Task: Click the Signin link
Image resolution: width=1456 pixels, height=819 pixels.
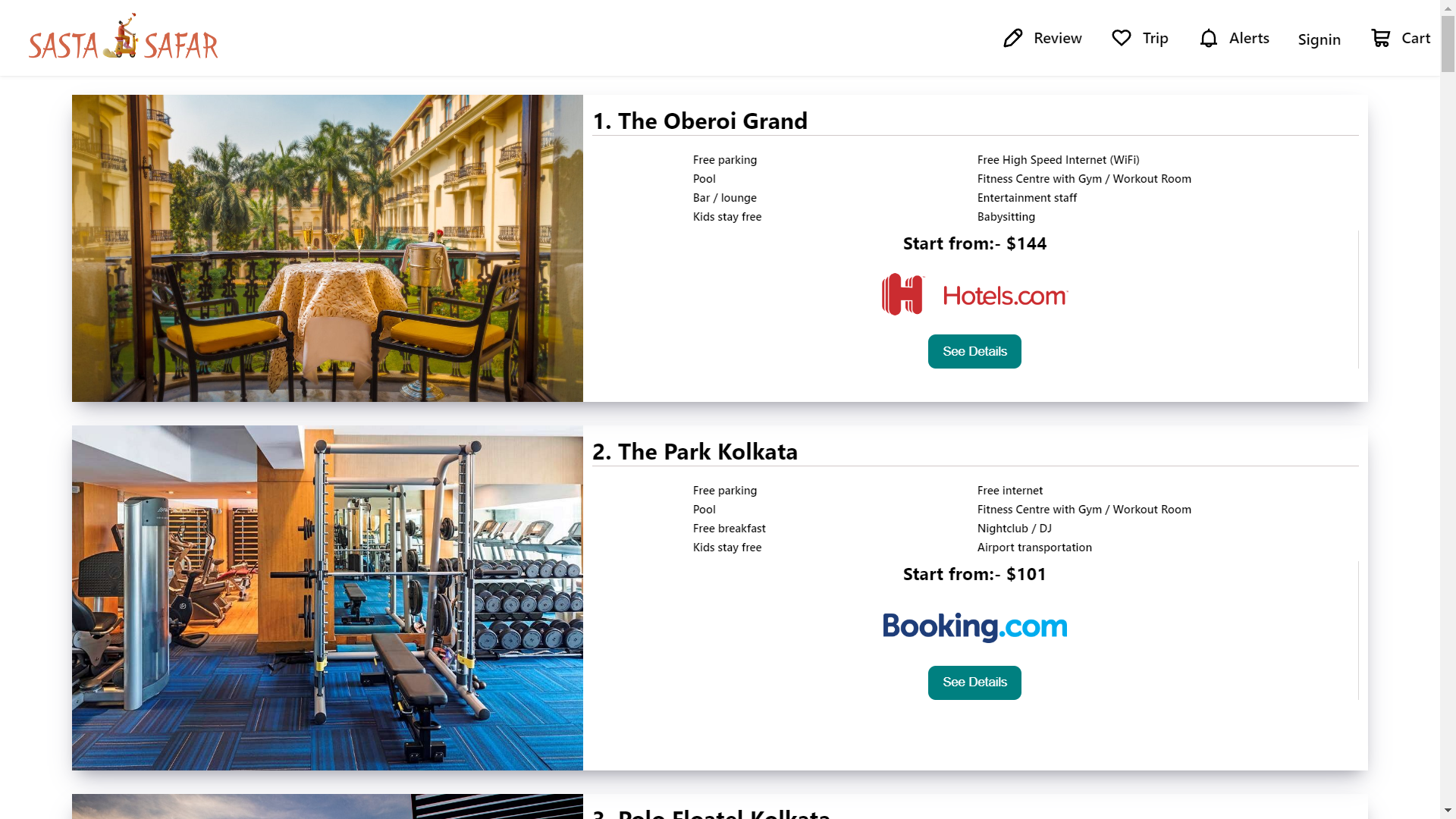Action: coord(1319,39)
